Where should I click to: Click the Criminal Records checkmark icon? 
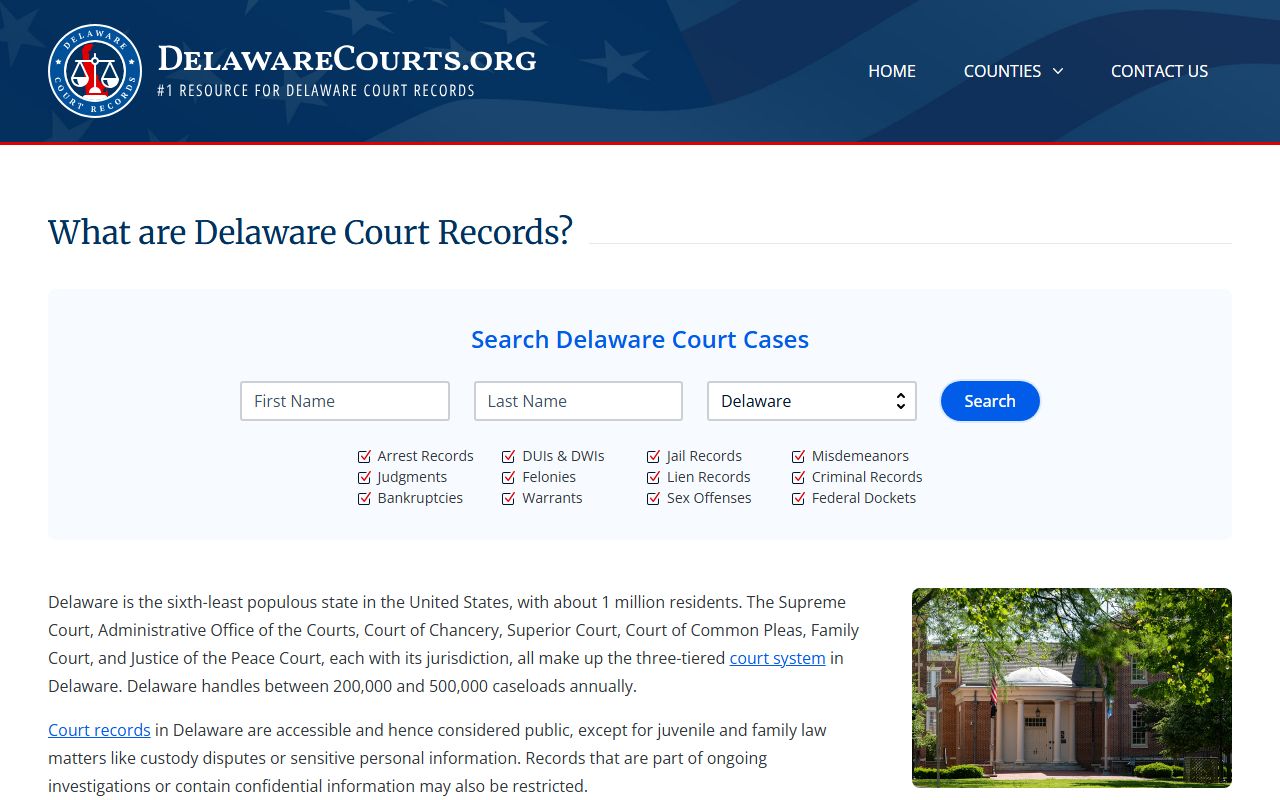tap(798, 477)
